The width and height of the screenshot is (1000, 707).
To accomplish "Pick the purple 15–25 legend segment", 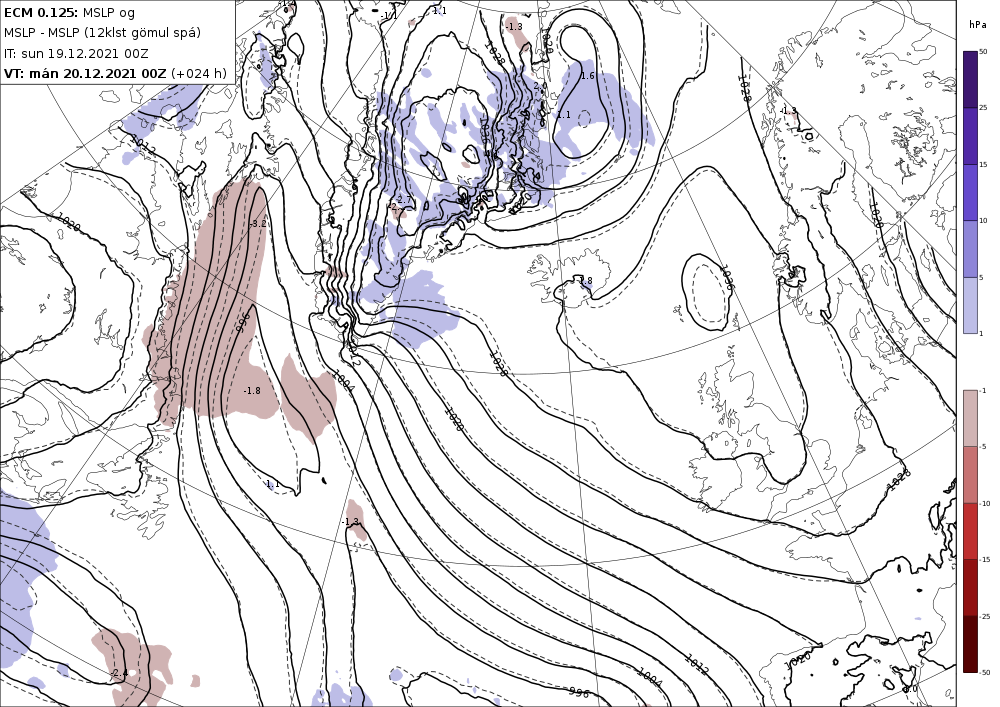I will (970, 136).
